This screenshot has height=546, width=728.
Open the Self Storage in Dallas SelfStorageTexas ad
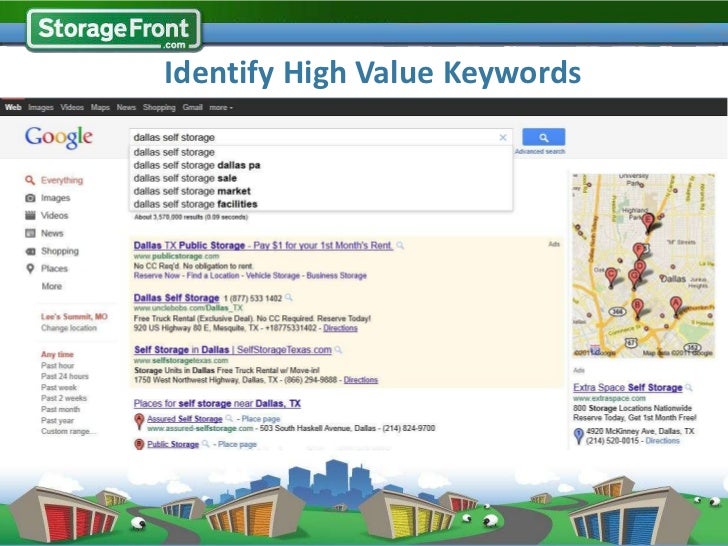233,350
